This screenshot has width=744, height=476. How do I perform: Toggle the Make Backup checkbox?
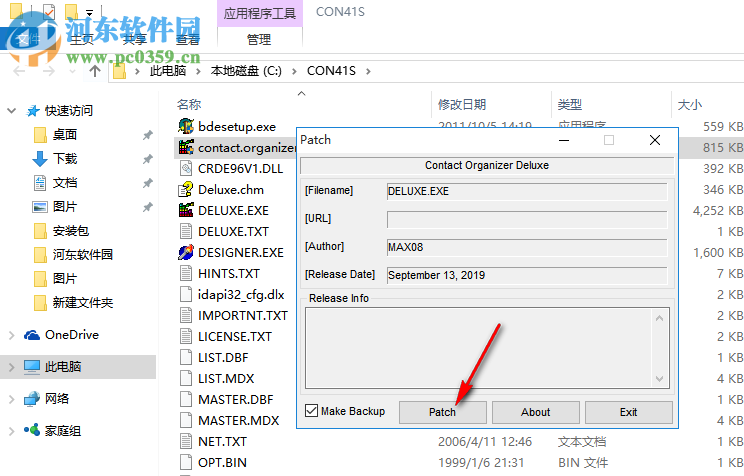click(311, 411)
